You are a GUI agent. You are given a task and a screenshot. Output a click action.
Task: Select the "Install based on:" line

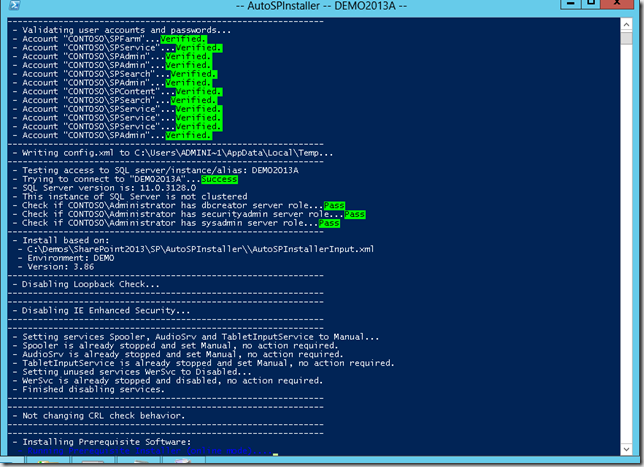click(61, 240)
